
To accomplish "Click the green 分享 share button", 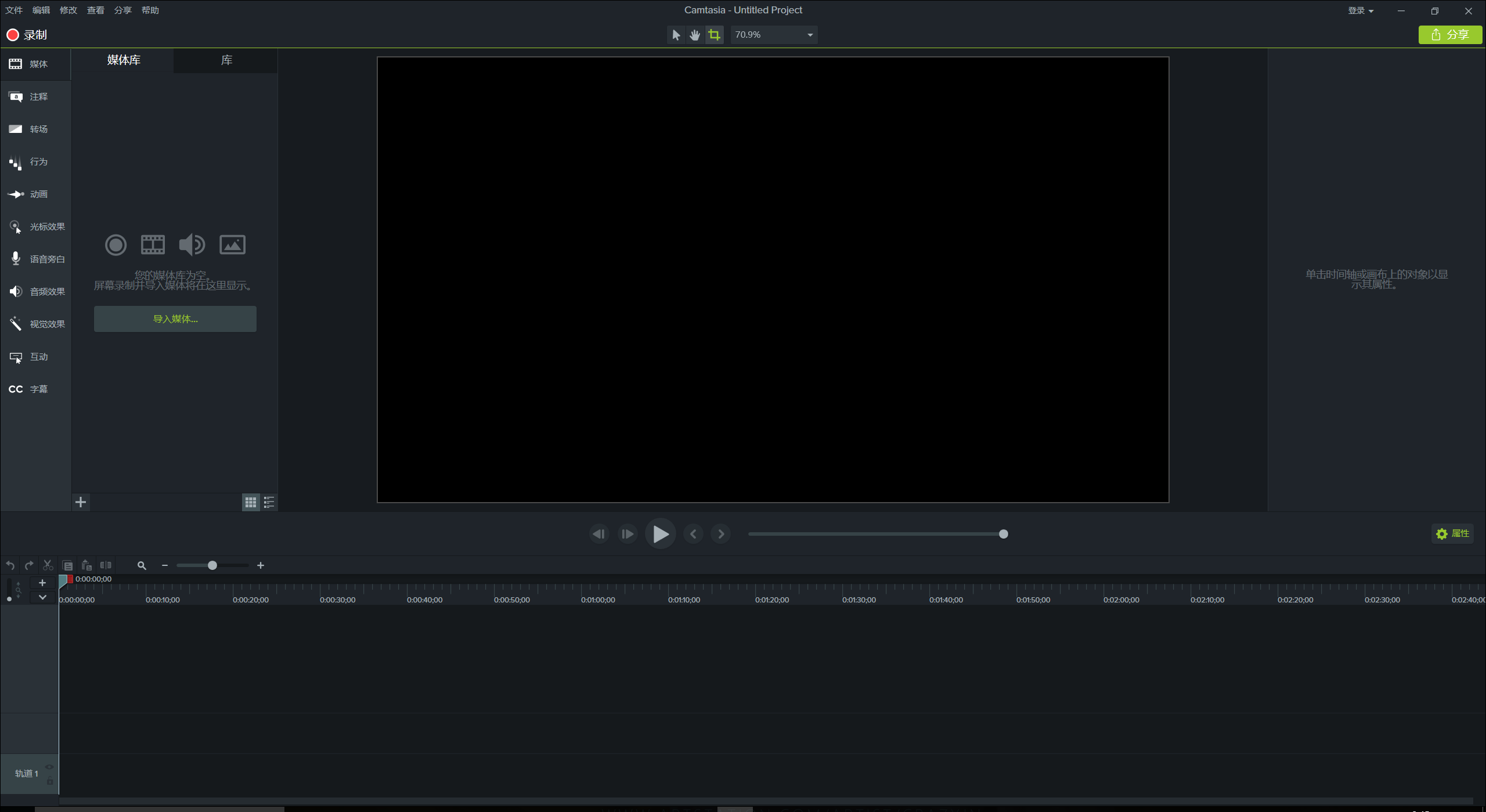I will click(x=1449, y=35).
